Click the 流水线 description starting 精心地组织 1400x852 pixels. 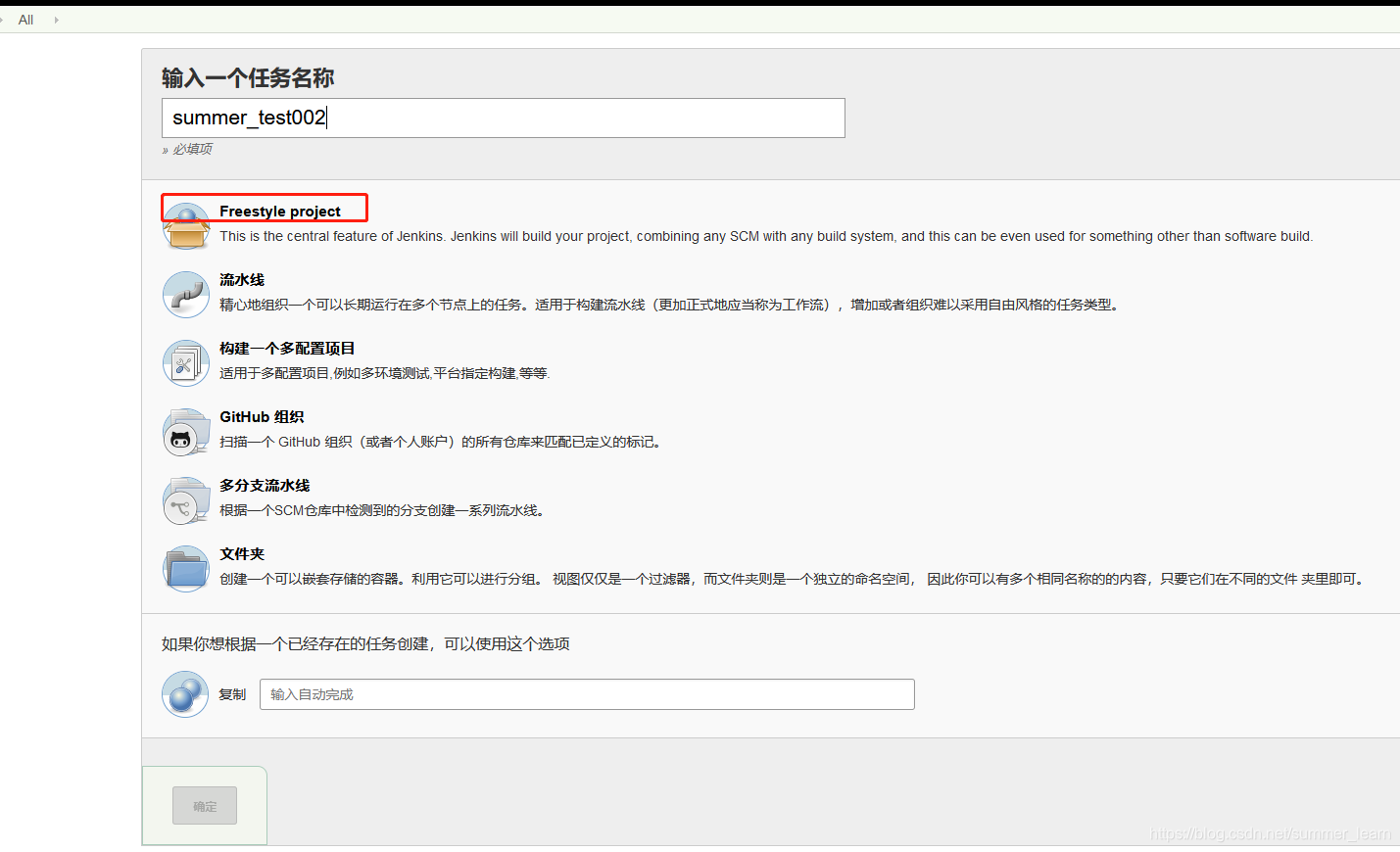point(670,305)
